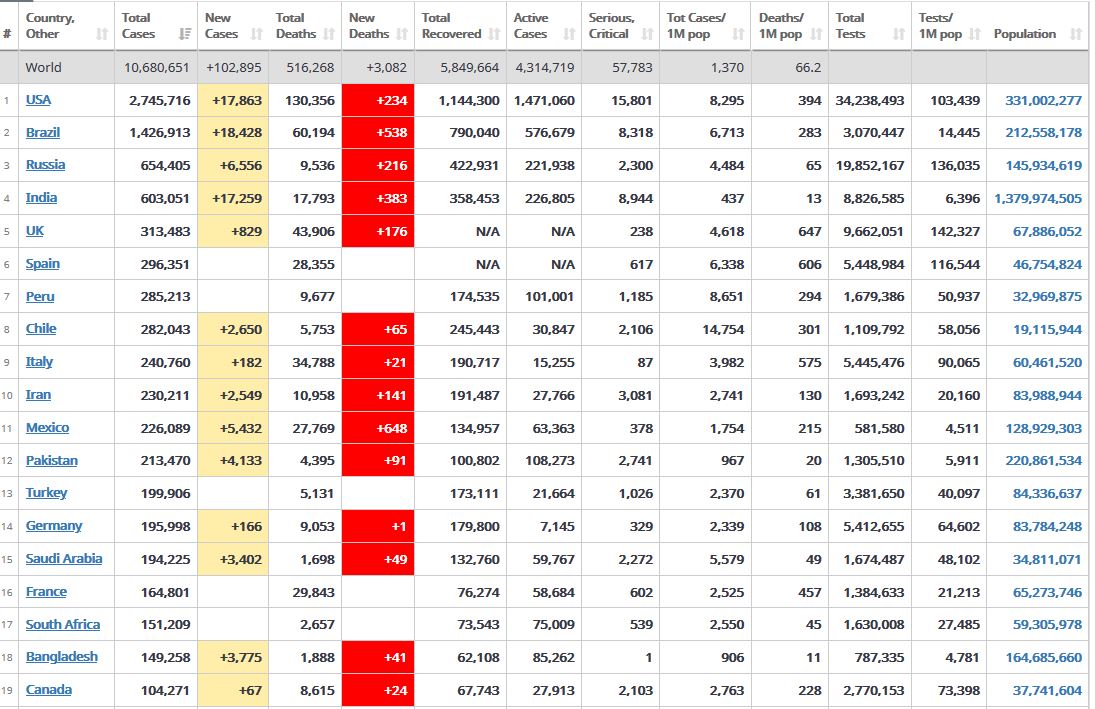
Task: Open the Saudi Arabia country link
Action: click(64, 559)
